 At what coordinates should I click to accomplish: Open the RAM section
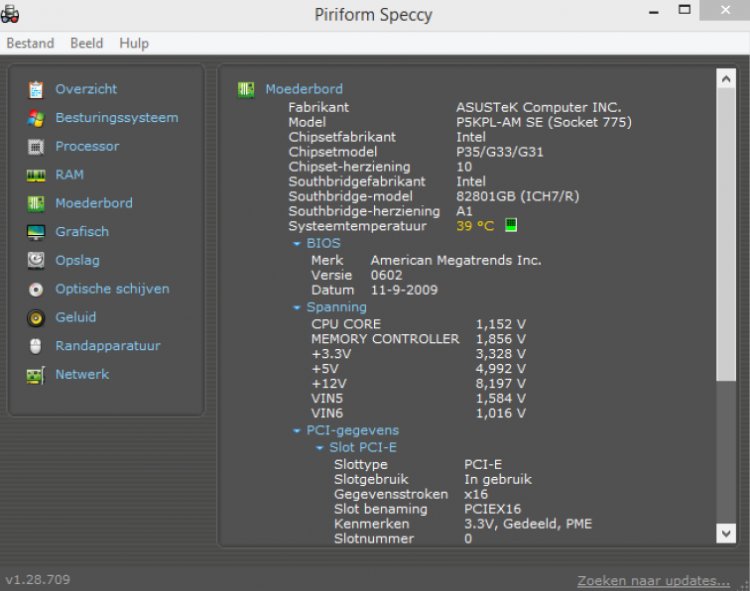pyautogui.click(x=69, y=175)
